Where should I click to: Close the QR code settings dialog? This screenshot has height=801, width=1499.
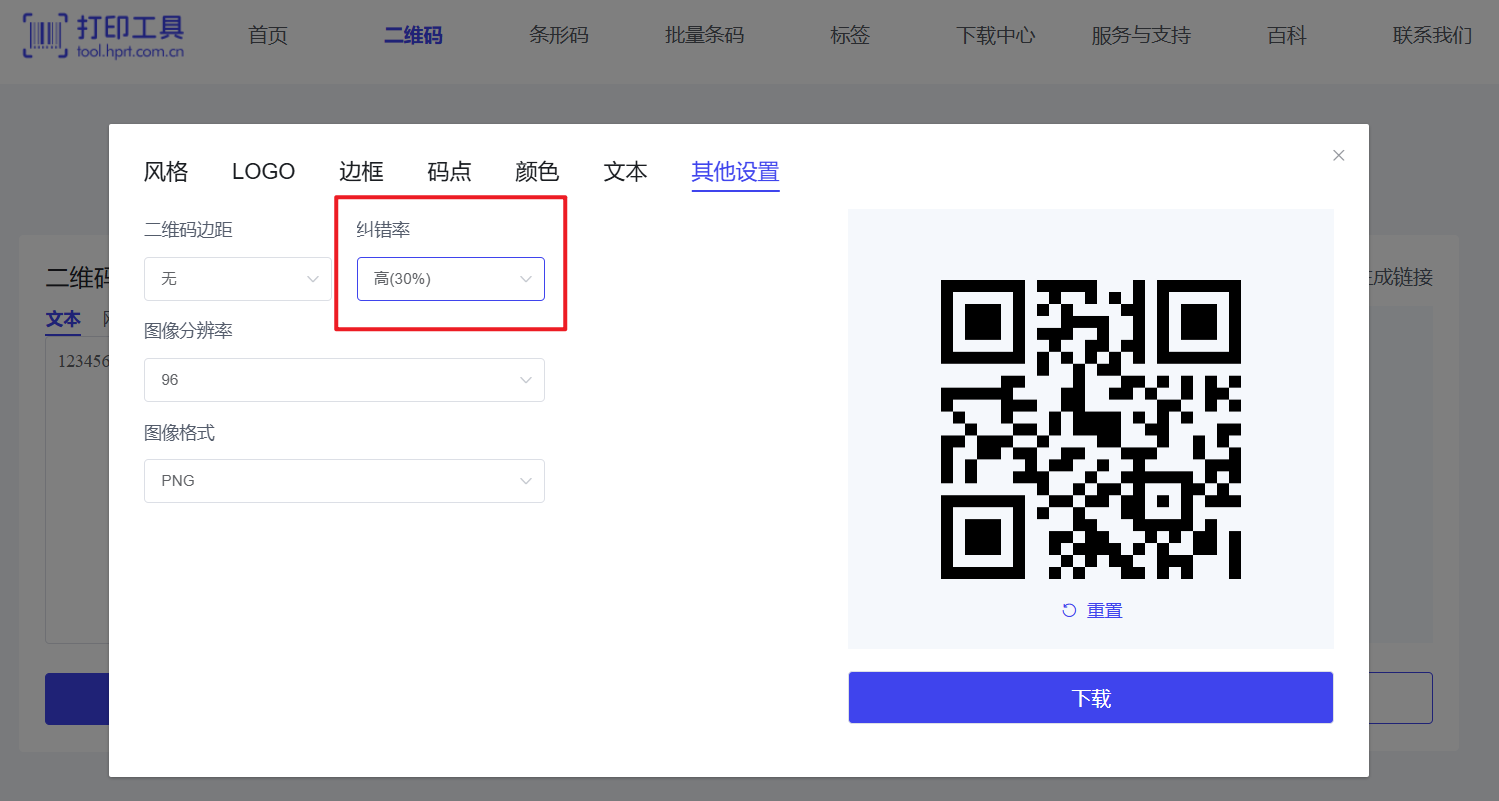(x=1339, y=155)
